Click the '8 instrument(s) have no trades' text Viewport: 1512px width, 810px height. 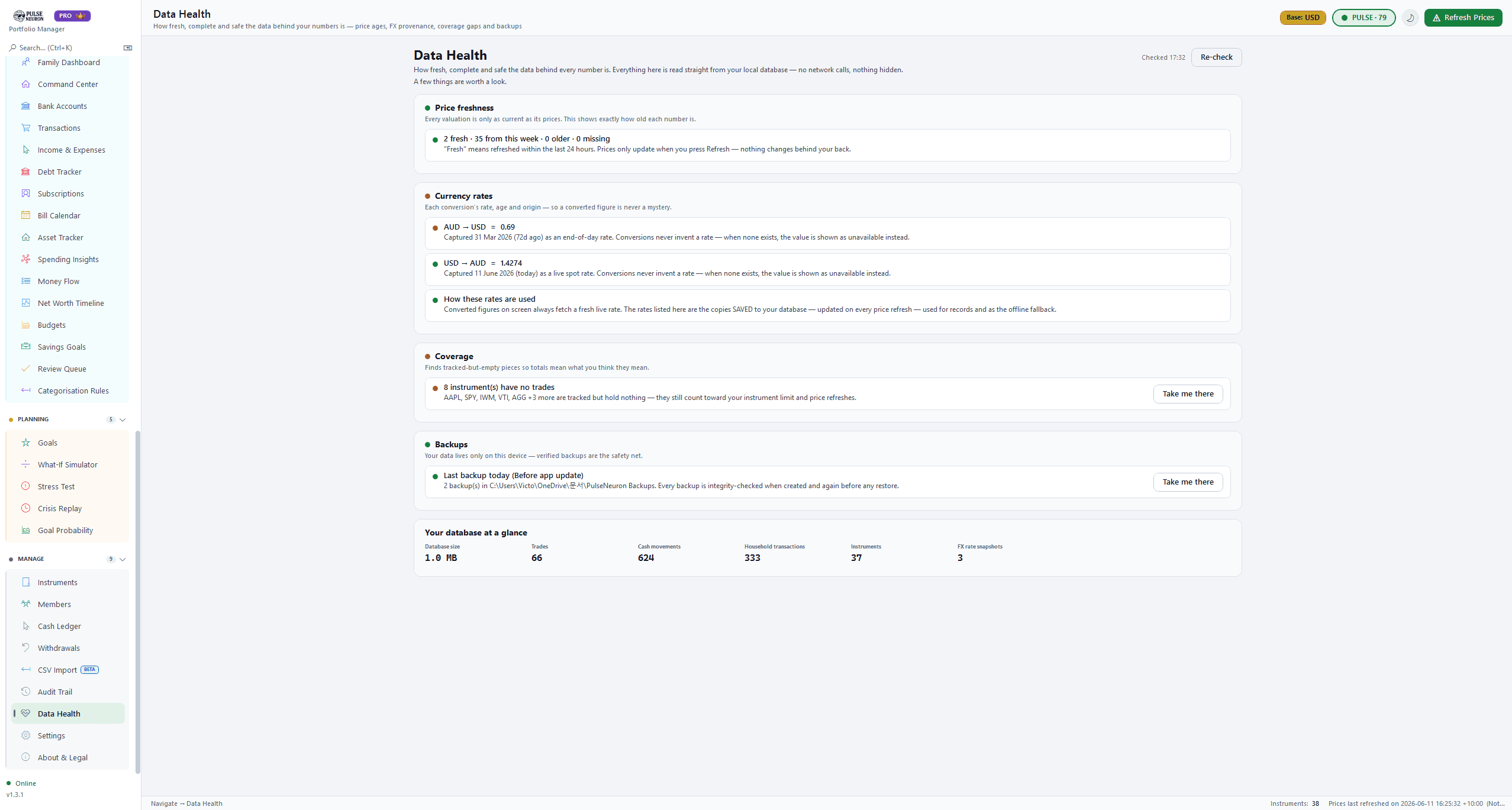coord(499,388)
